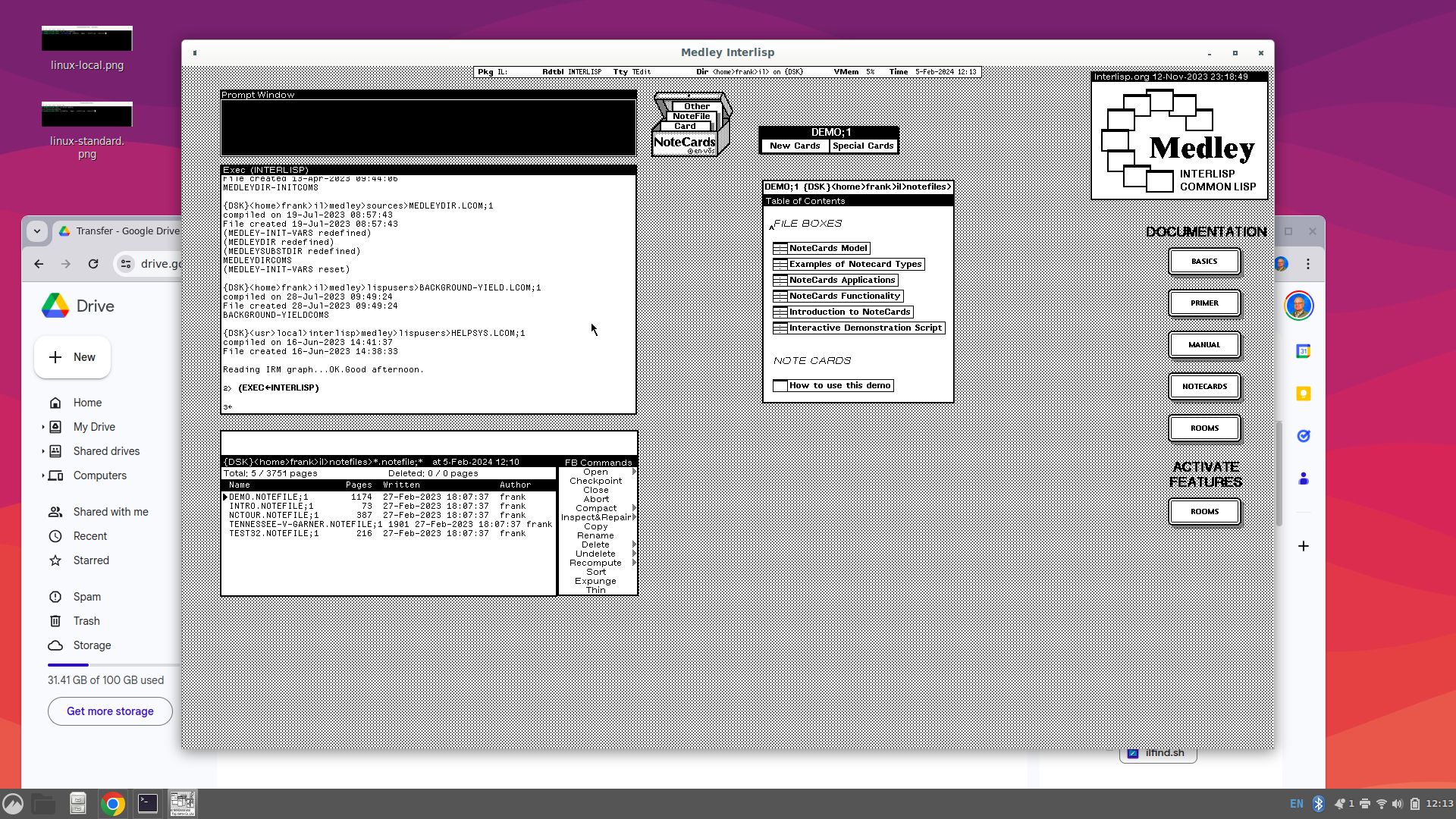Open the PRIMER documentation button
The width and height of the screenshot is (1456, 819).
[1204, 303]
